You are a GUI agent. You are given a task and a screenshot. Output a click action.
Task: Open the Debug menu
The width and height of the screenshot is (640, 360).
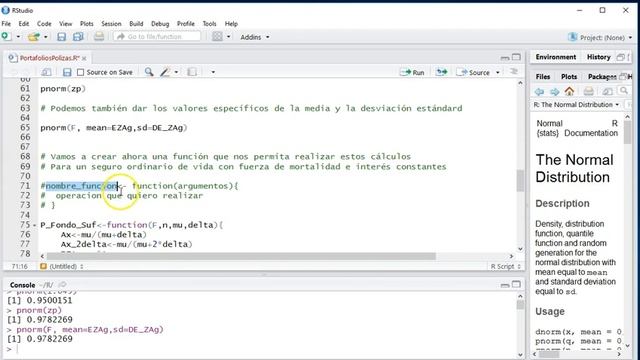[x=160, y=24]
